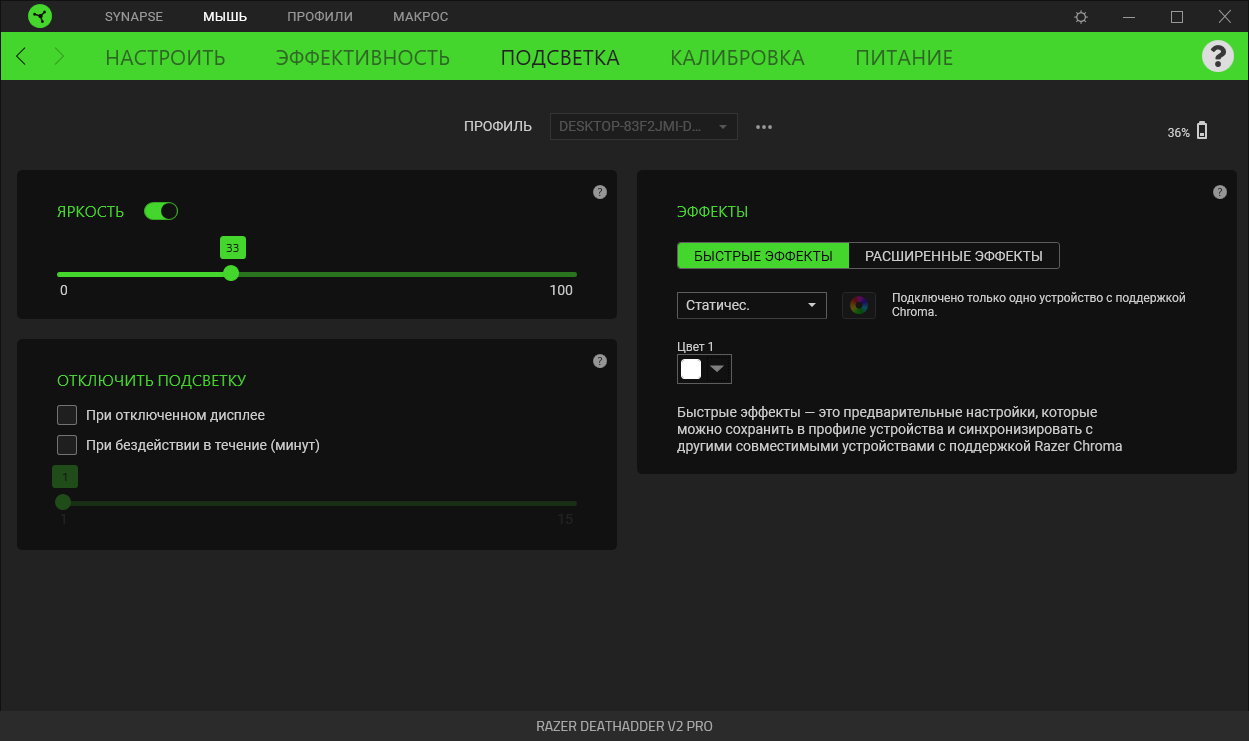Screen dimensions: 1249x741
Task: Switch to ПИТАНИЕ tab
Action: click(904, 57)
